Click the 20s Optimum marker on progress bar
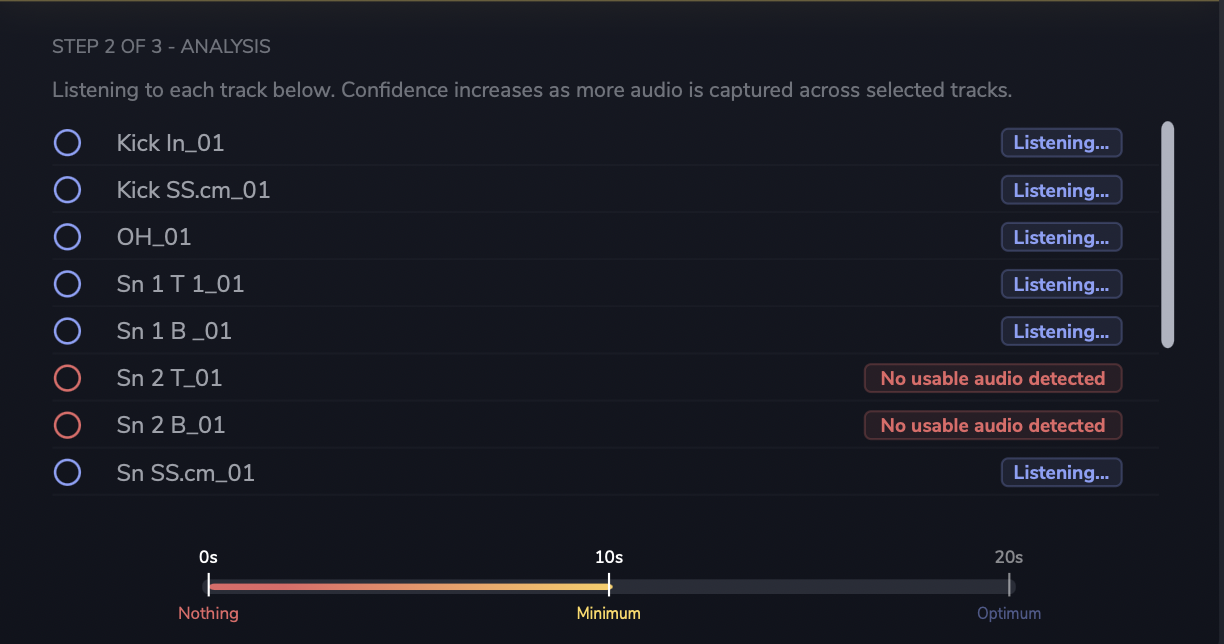The height and width of the screenshot is (644, 1224). click(1009, 586)
